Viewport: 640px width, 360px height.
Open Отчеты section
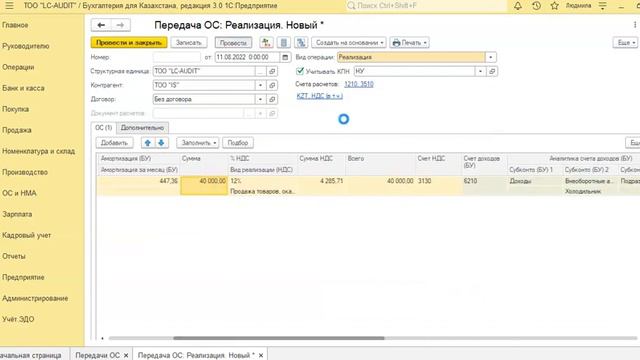click(x=14, y=256)
